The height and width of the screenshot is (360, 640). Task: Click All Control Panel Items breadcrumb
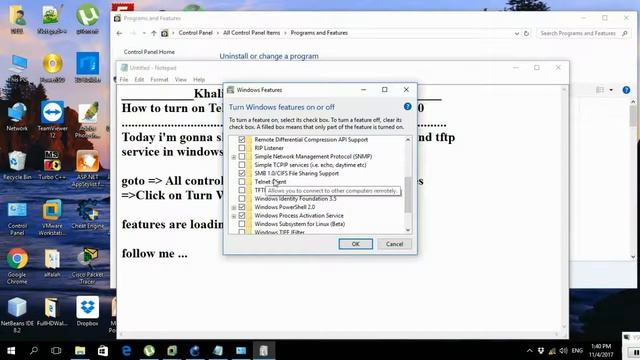click(251, 33)
